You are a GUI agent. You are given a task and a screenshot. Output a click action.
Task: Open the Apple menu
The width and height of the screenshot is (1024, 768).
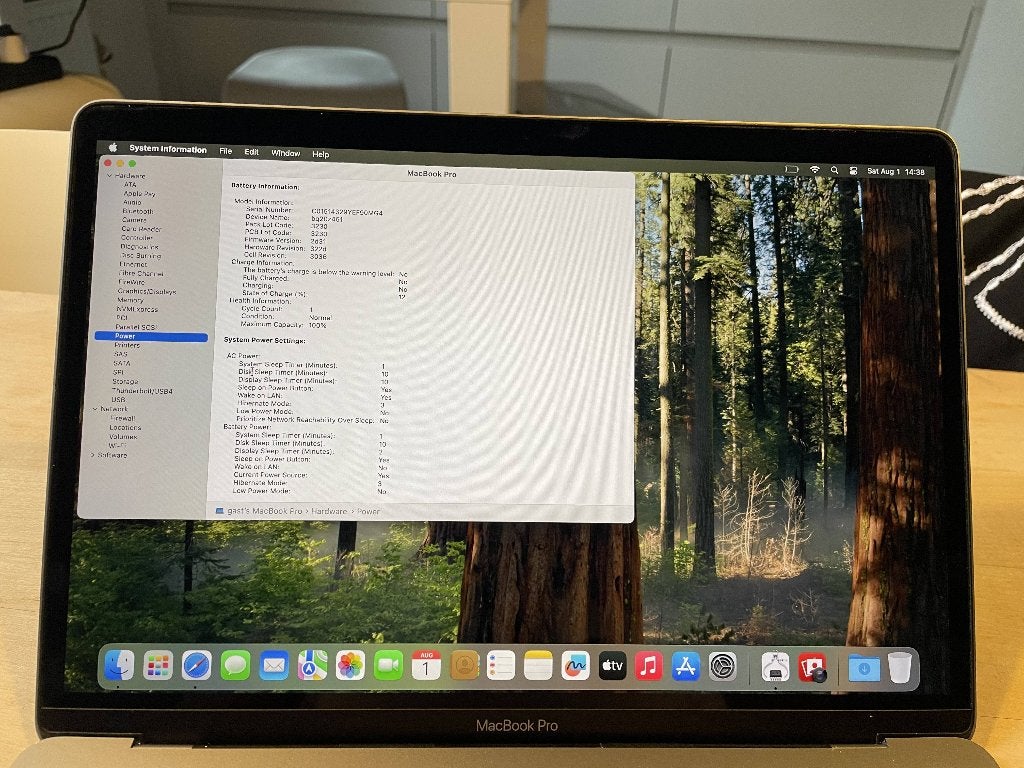pyautogui.click(x=113, y=148)
